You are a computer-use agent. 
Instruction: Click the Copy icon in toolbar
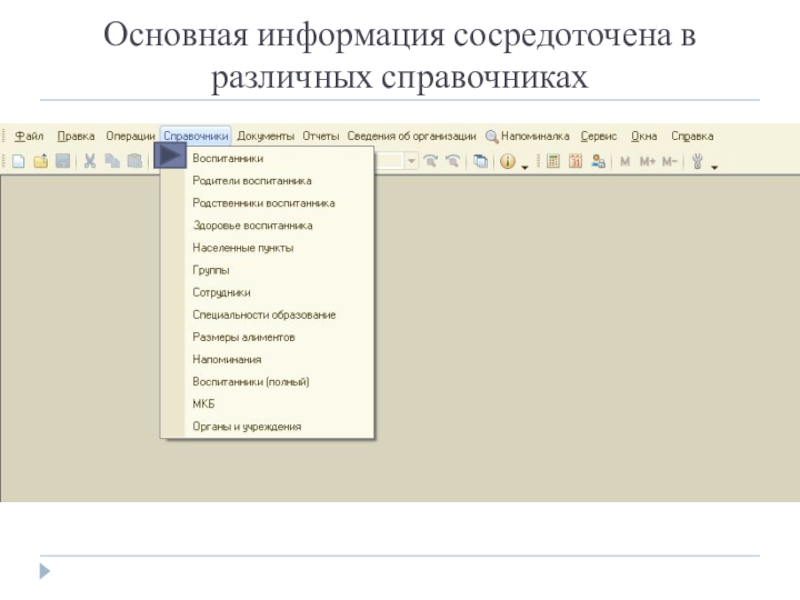(x=112, y=161)
